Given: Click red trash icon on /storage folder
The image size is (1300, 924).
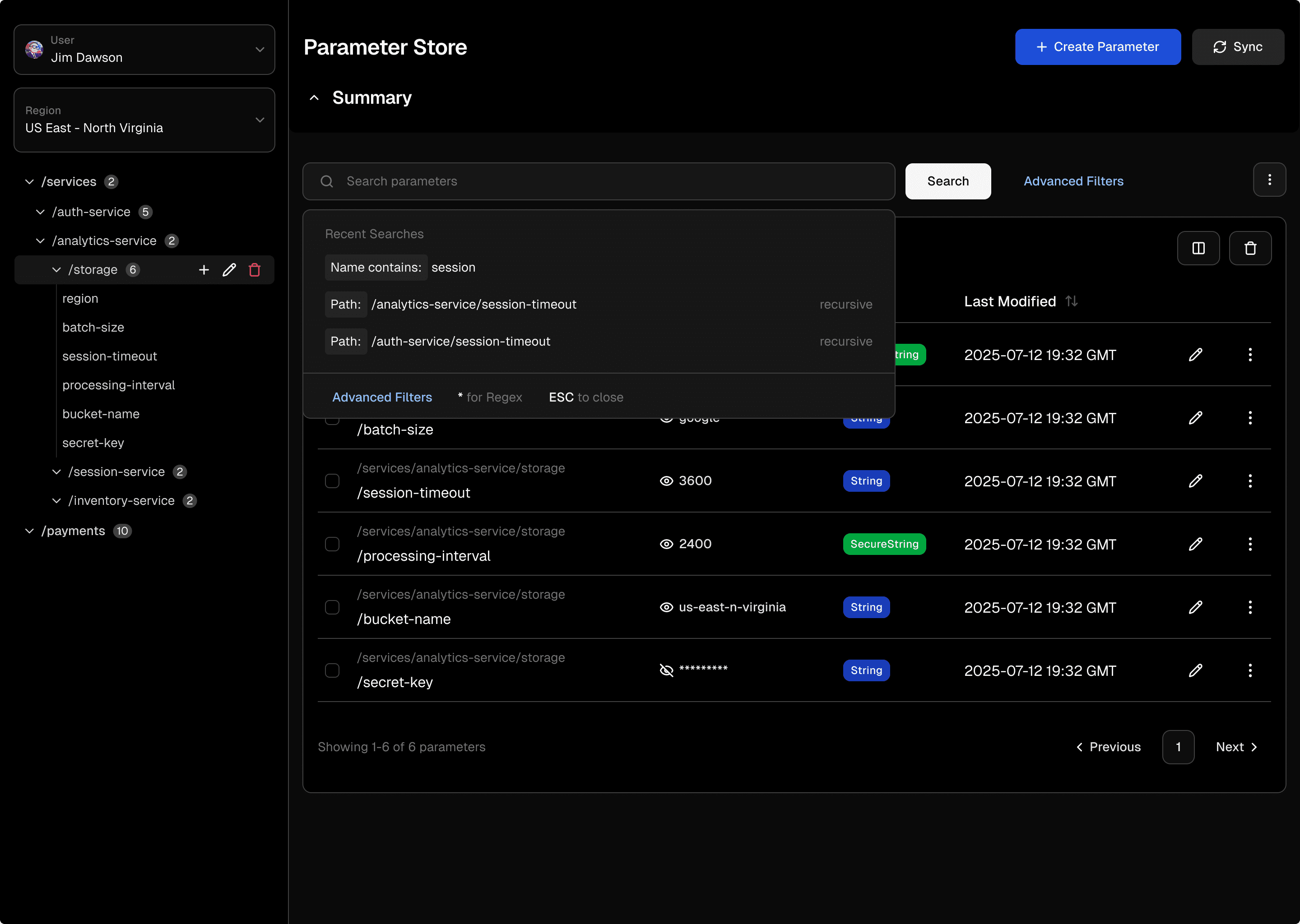Looking at the screenshot, I should click(255, 270).
